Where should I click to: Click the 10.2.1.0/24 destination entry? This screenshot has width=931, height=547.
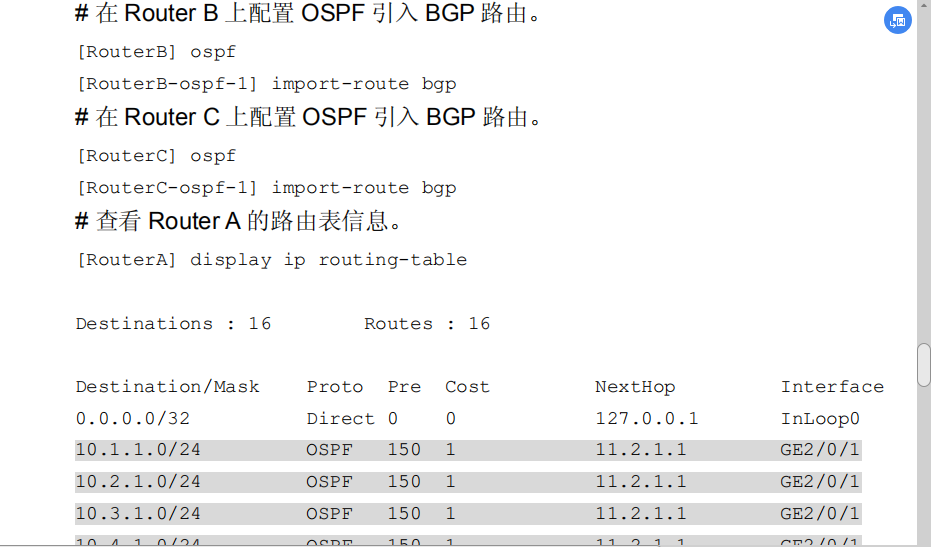[138, 482]
